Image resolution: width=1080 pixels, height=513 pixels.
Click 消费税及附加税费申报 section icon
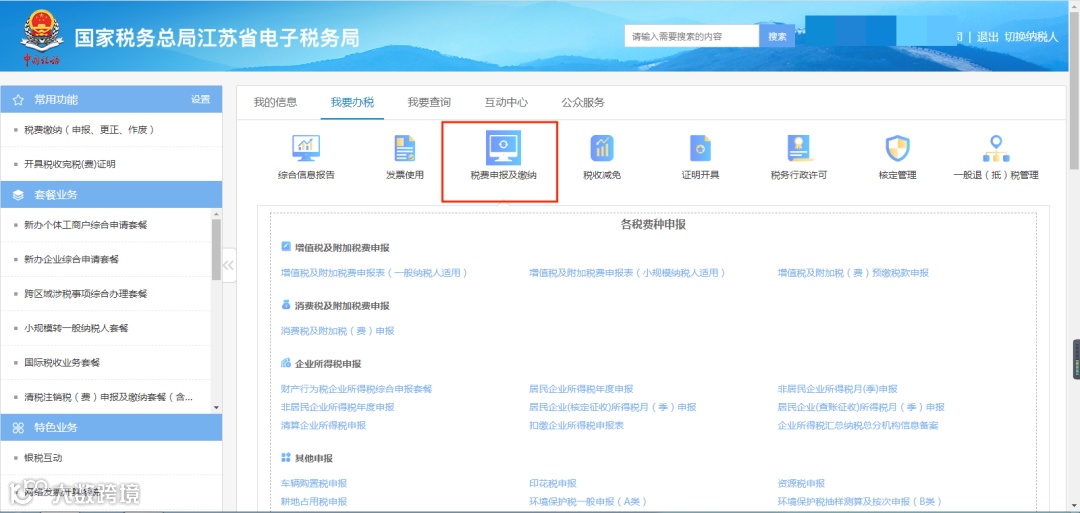tap(286, 304)
